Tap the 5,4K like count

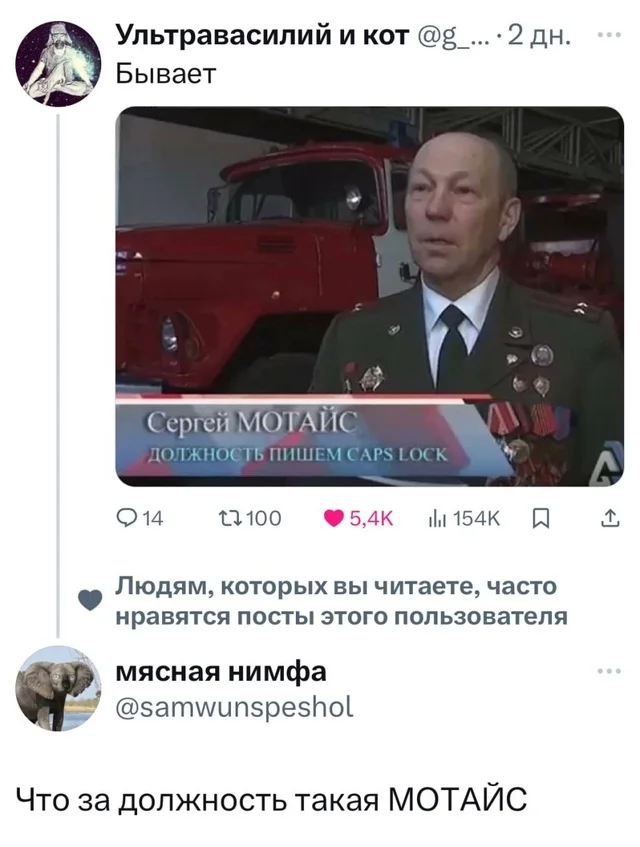click(x=372, y=519)
